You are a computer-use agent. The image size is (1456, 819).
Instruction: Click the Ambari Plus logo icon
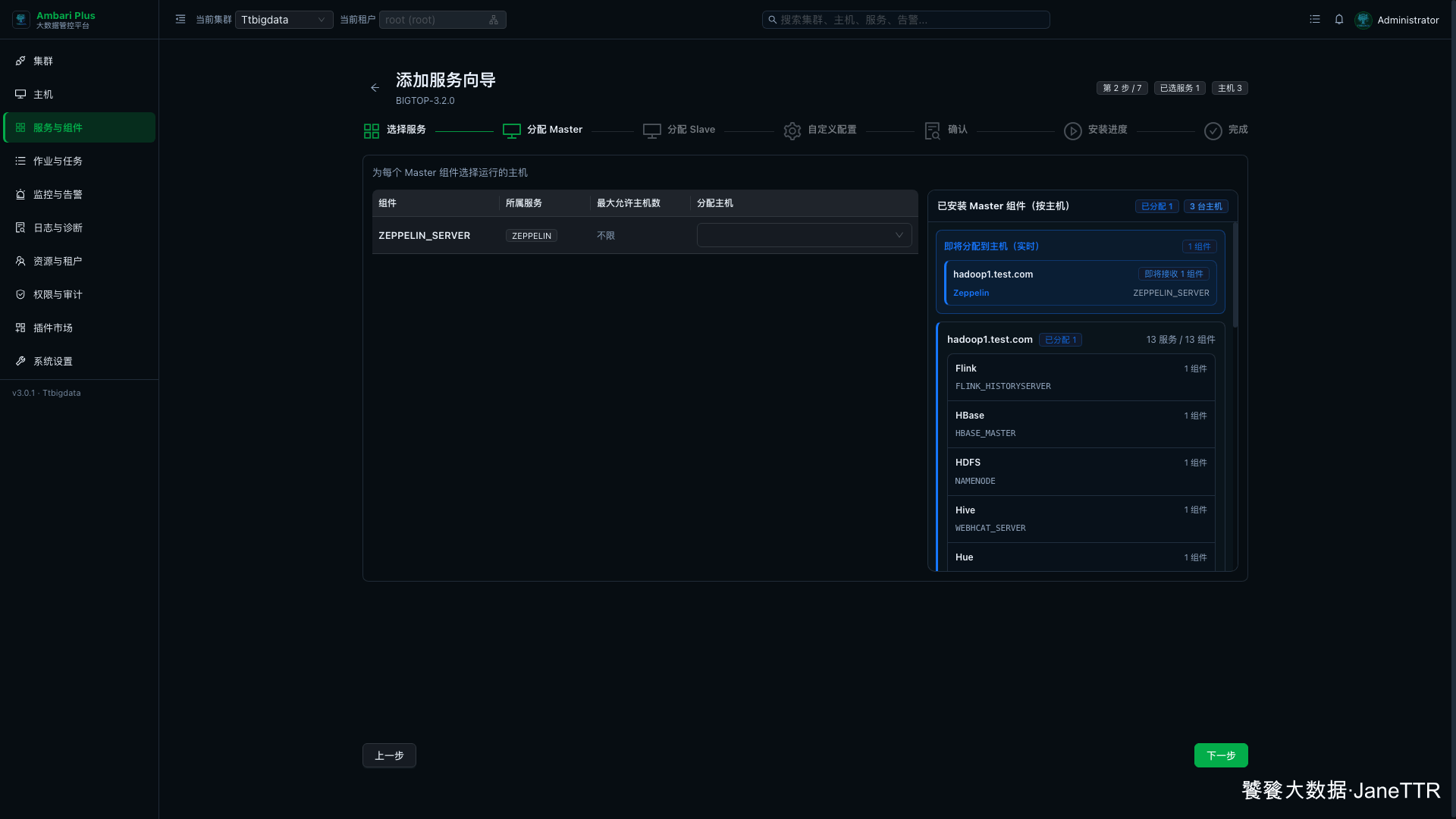[x=21, y=20]
